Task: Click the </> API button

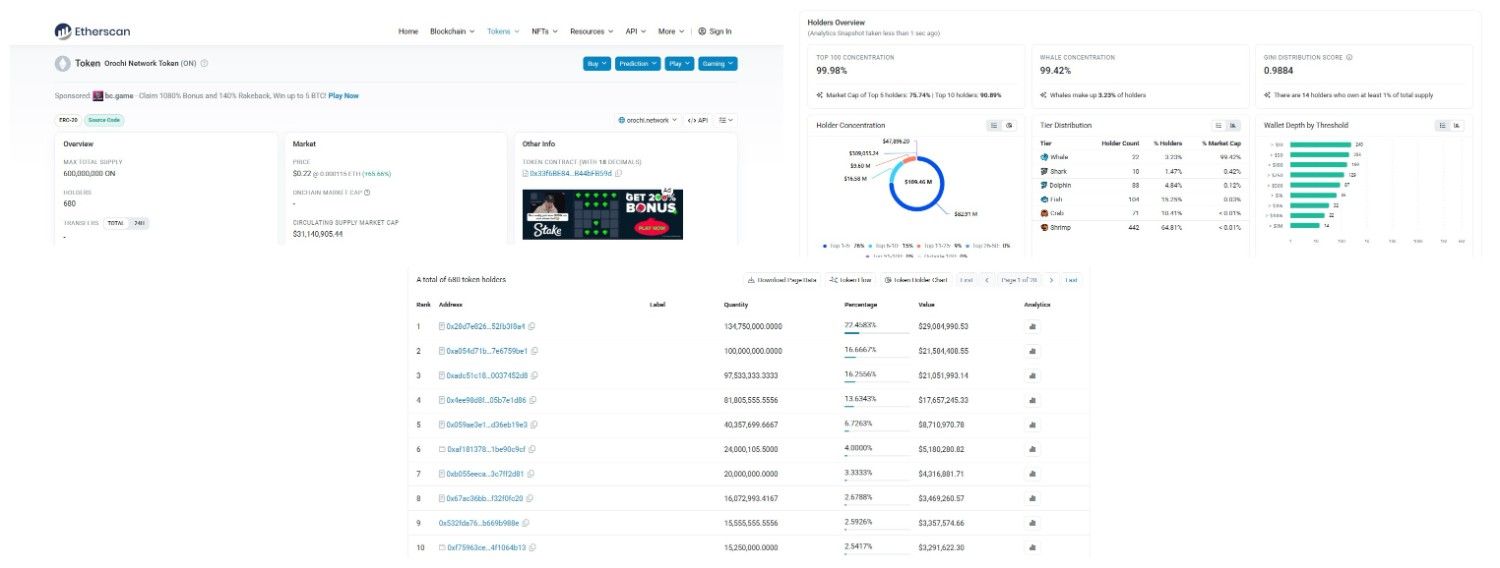Action: tap(697, 120)
